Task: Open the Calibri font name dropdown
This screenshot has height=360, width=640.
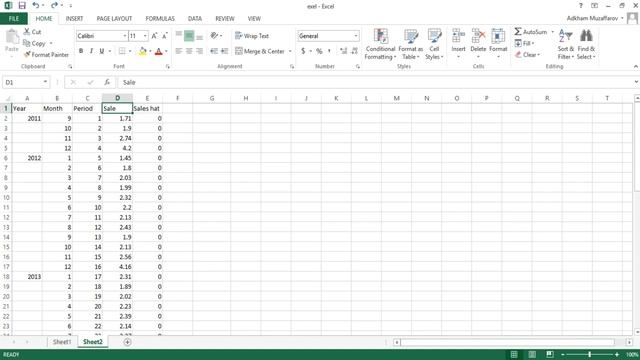Action: pos(124,36)
